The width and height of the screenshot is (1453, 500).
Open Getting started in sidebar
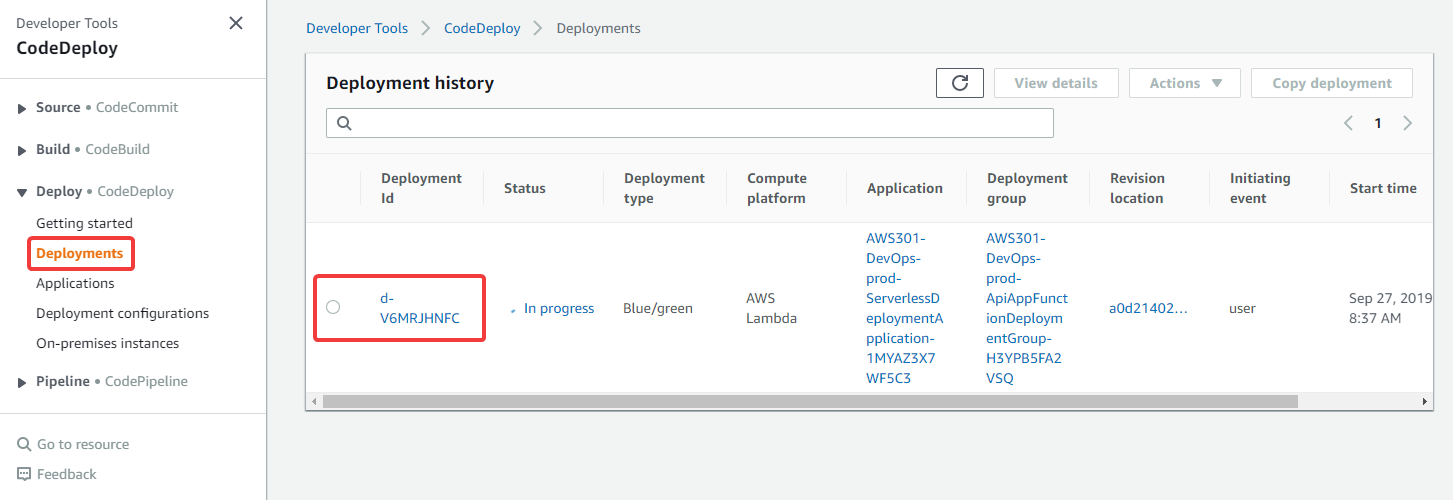pyautogui.click(x=84, y=223)
